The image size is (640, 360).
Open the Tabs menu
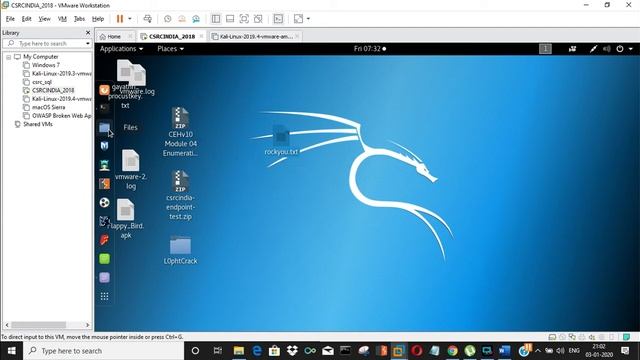(x=79, y=19)
